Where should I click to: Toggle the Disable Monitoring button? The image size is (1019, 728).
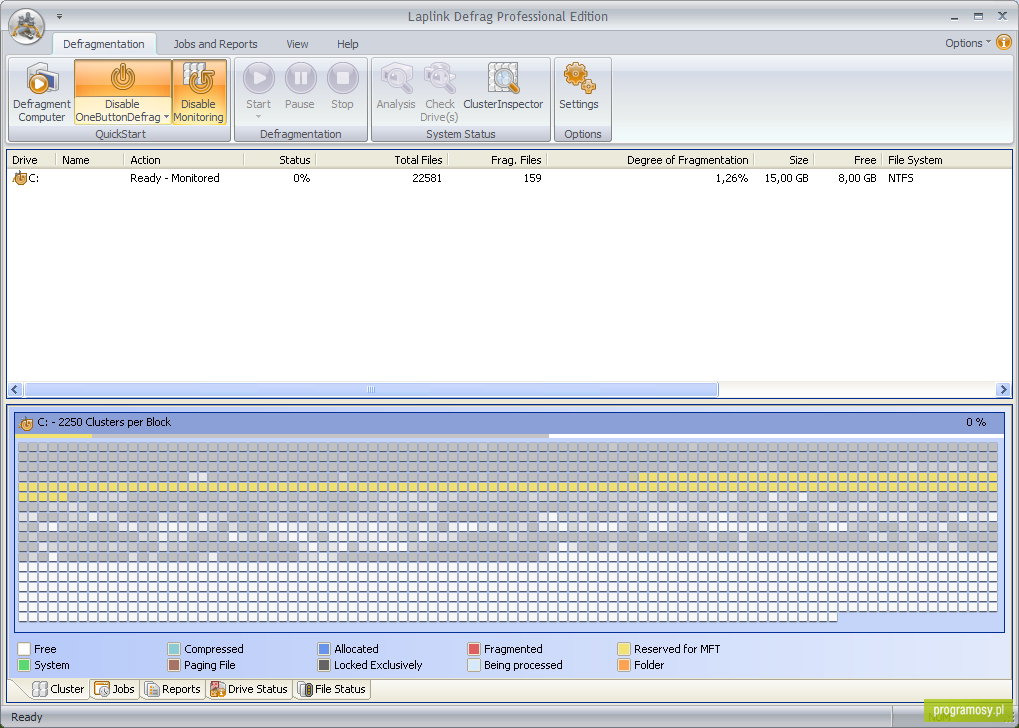(x=199, y=92)
